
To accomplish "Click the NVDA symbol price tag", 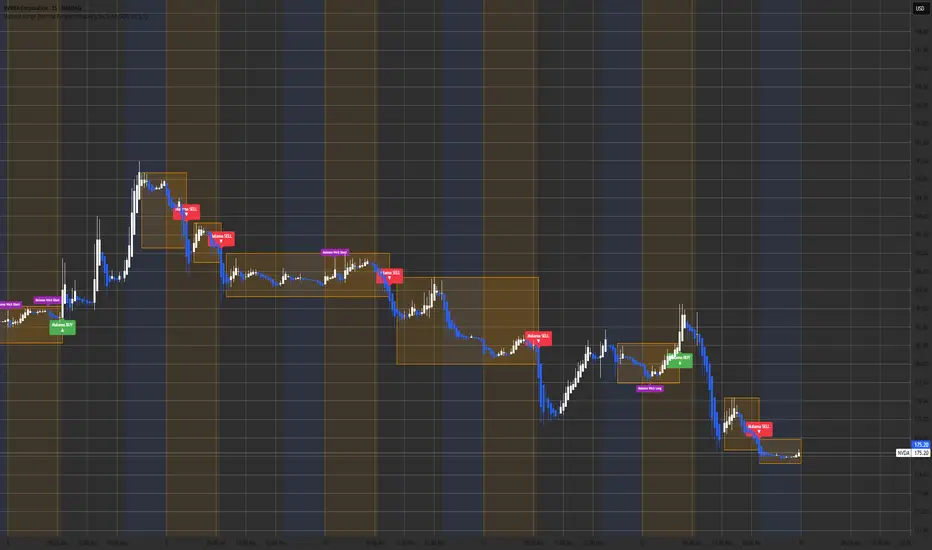I will pos(903,453).
